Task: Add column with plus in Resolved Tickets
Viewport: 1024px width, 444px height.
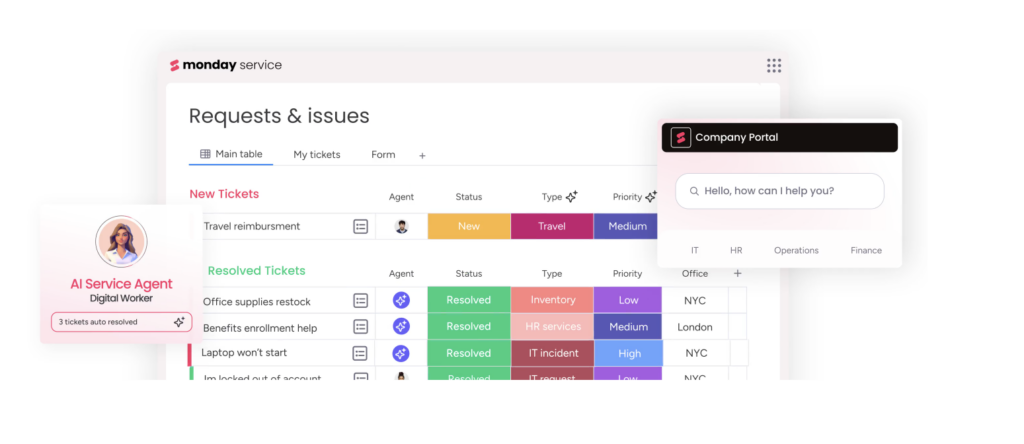Action: 738,274
